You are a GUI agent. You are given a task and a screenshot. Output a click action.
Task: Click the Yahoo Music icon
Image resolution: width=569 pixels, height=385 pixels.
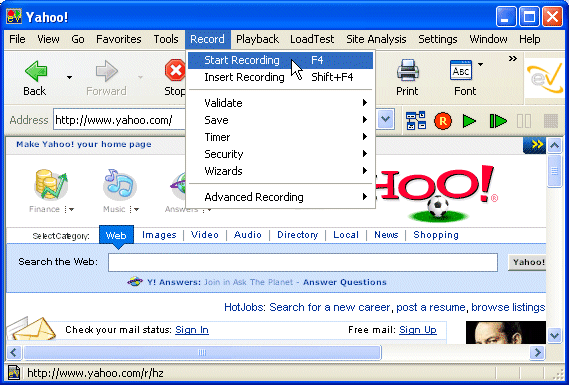tap(120, 184)
